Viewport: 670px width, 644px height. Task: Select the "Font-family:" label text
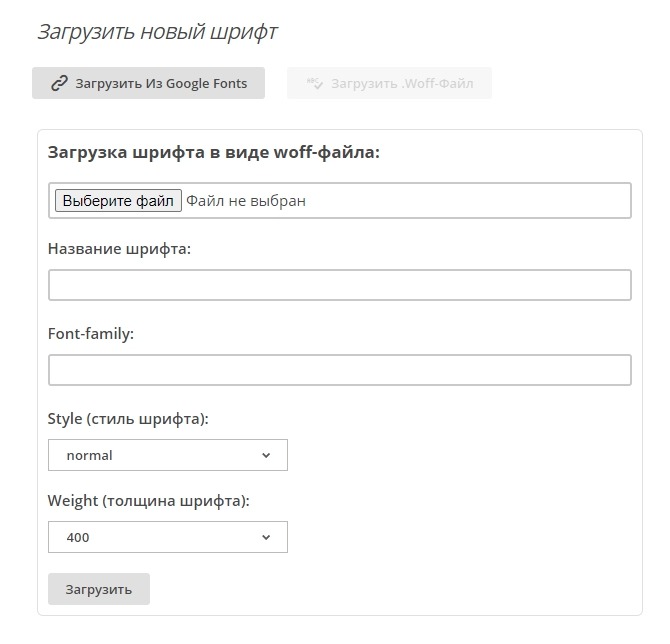coord(91,334)
